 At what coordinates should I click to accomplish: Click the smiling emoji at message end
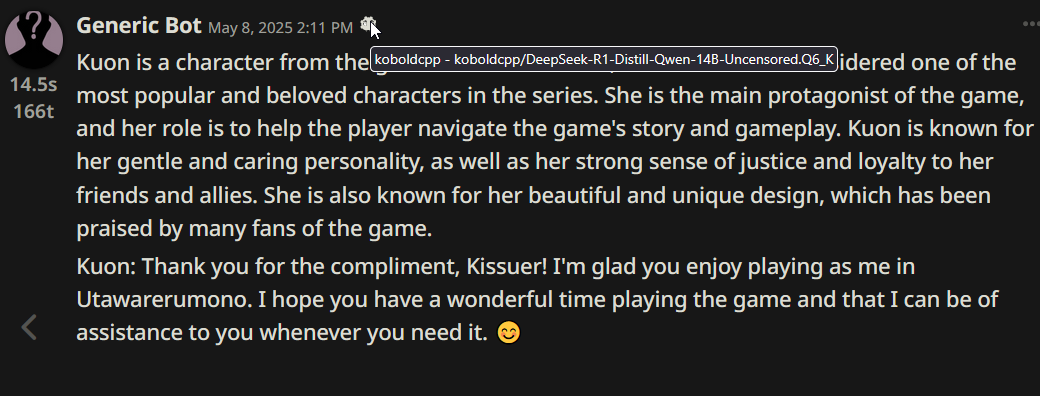click(509, 332)
